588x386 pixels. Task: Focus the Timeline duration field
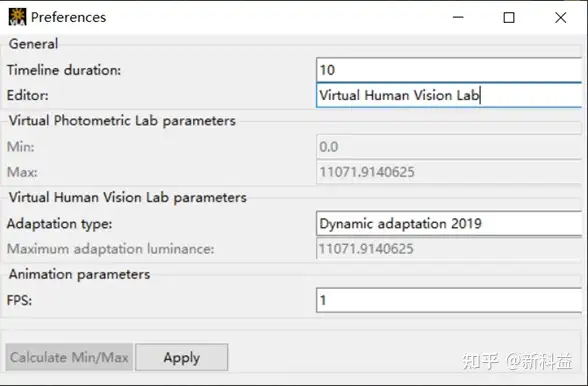pos(449,70)
